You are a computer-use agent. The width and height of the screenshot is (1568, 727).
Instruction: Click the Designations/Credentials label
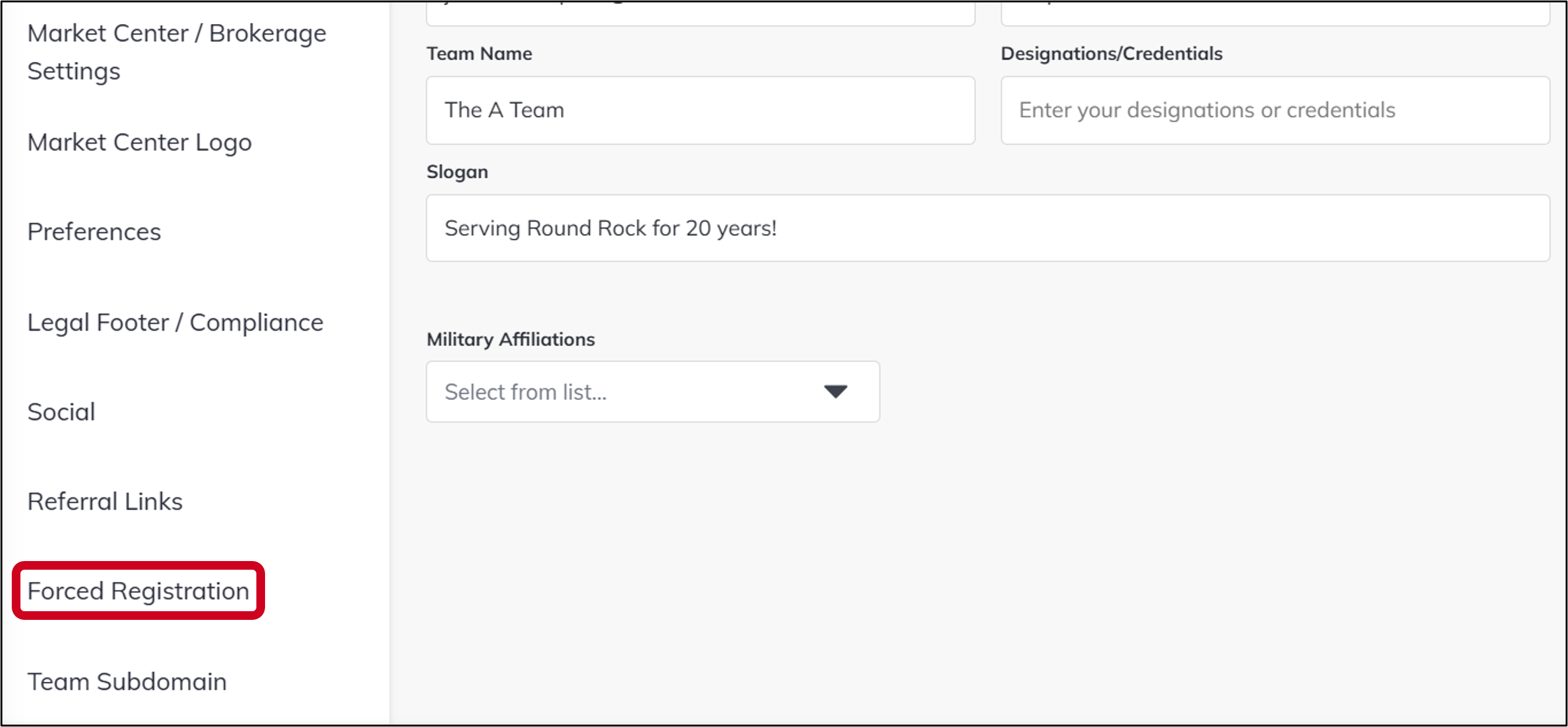click(1112, 53)
